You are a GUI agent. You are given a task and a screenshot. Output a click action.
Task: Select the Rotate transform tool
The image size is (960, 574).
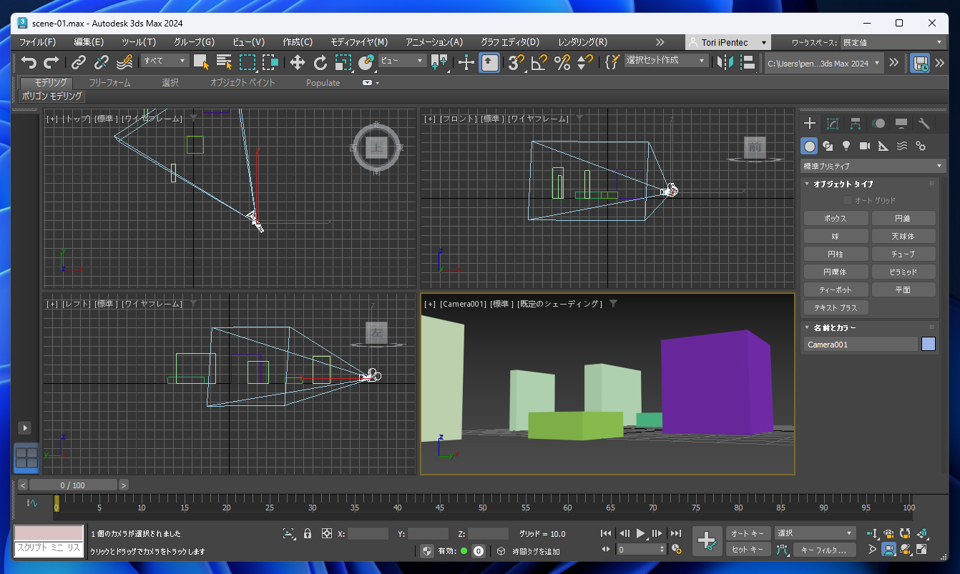(x=320, y=62)
